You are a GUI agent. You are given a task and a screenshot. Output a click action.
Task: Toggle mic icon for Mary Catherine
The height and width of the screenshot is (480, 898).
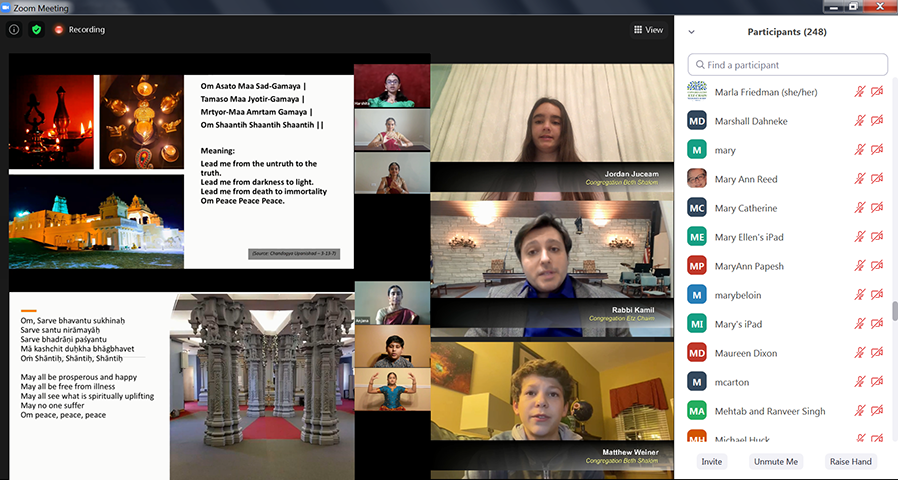[859, 208]
